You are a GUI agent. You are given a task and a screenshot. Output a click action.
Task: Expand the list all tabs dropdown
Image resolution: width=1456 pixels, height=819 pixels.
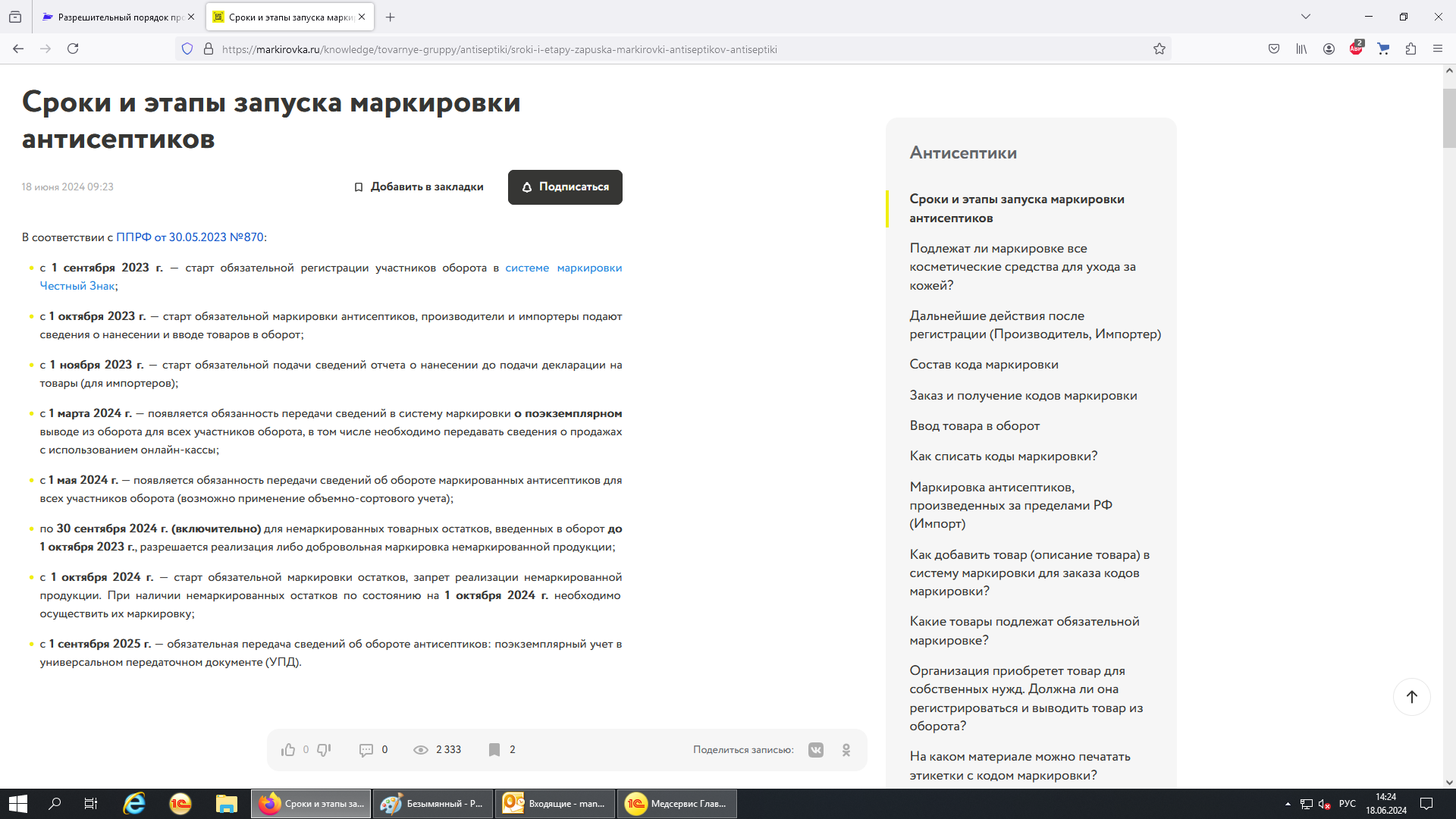tap(1305, 17)
